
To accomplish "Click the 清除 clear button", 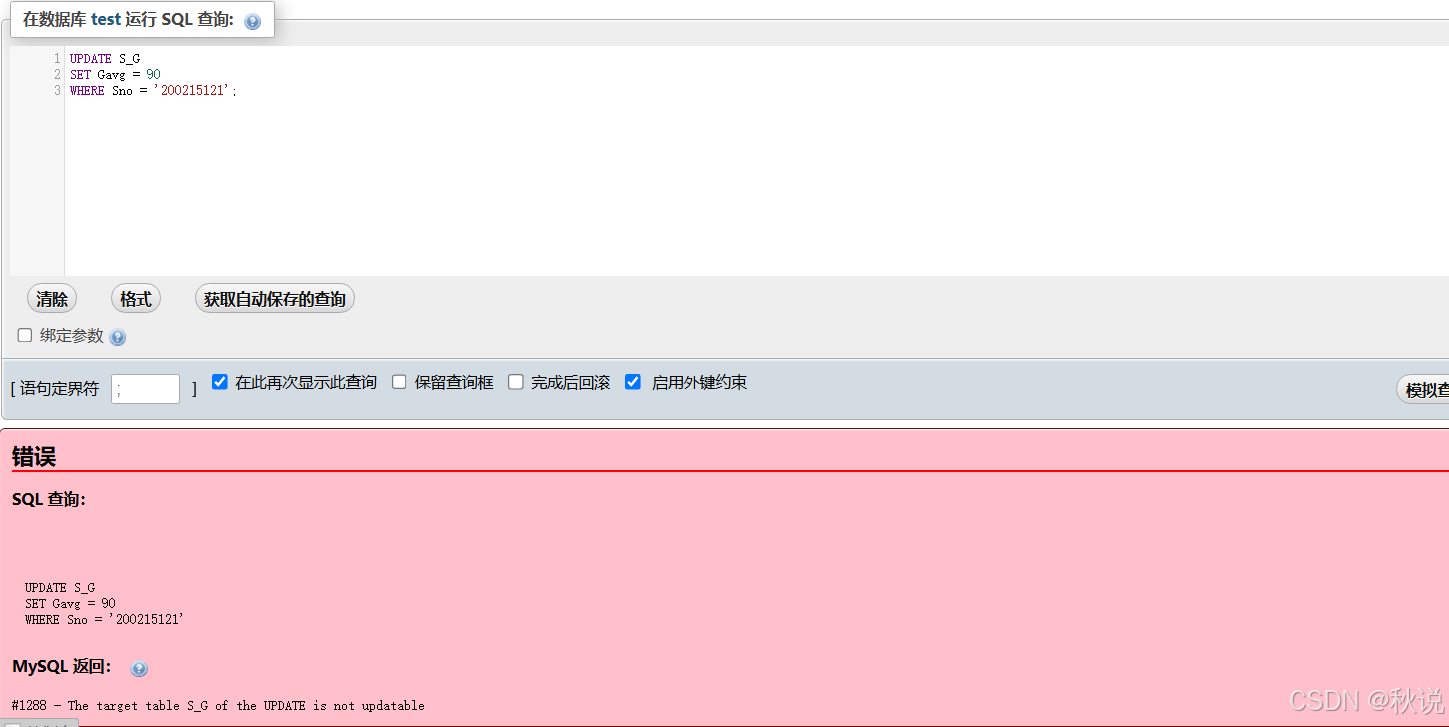I will point(52,298).
